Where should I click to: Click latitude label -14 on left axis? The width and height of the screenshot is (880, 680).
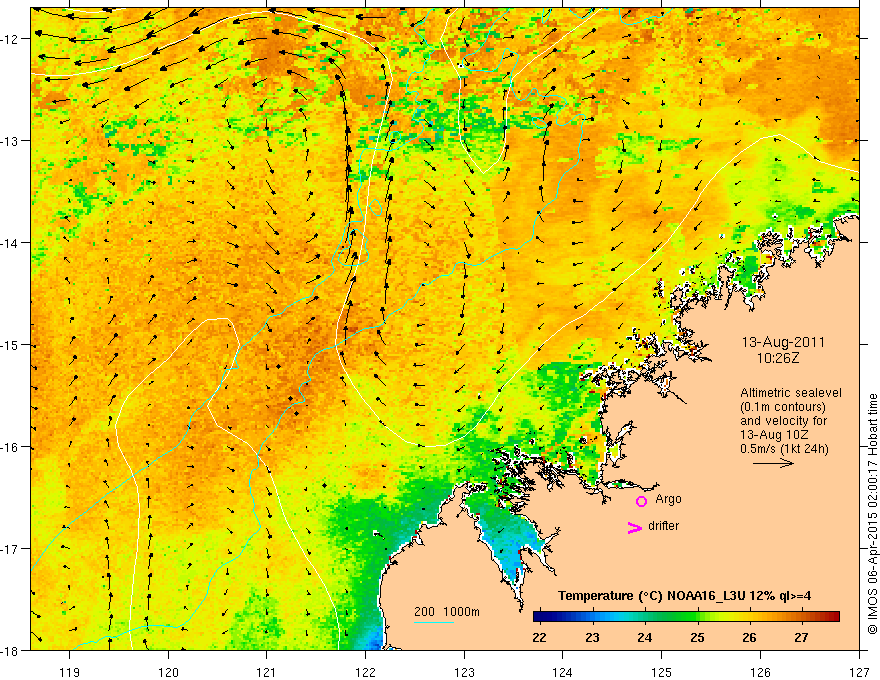(x=10, y=243)
